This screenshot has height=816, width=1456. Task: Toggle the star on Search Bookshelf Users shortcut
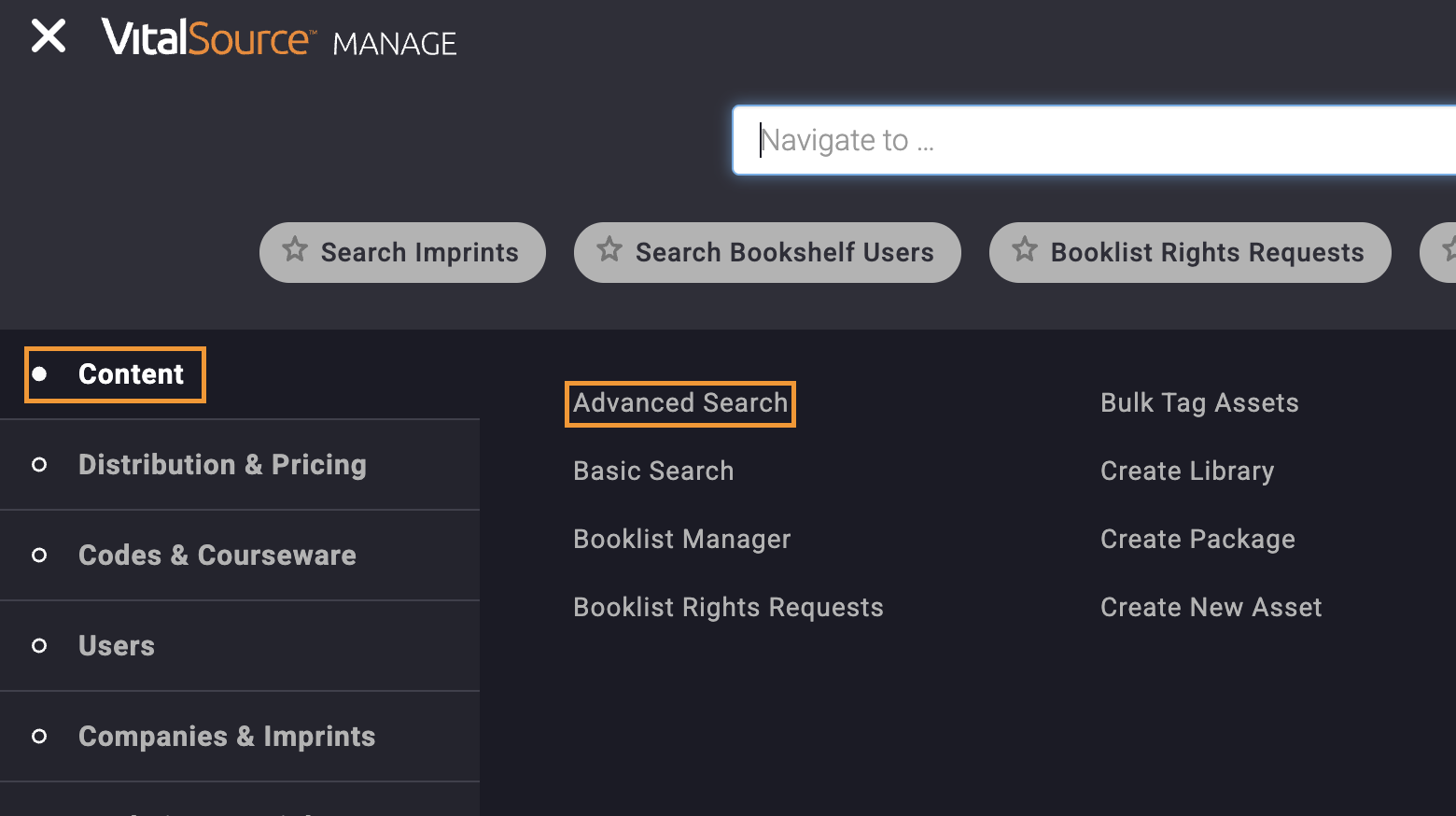coord(610,250)
